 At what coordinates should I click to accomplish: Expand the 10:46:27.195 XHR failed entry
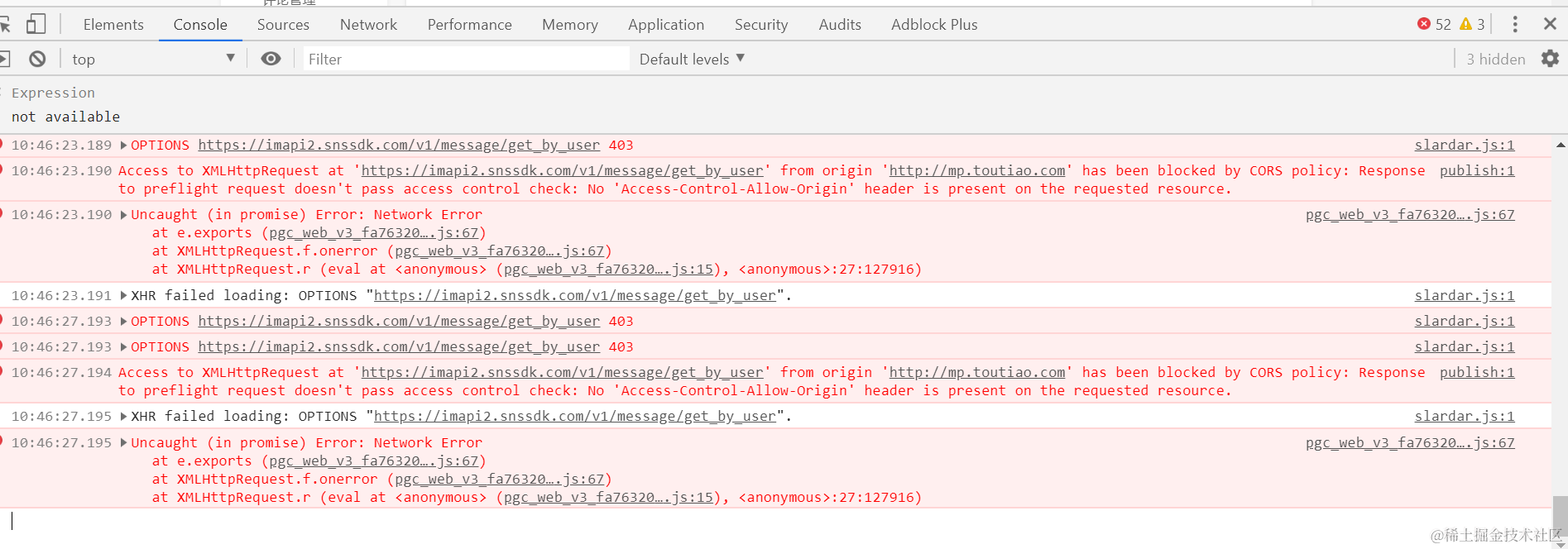coord(123,417)
